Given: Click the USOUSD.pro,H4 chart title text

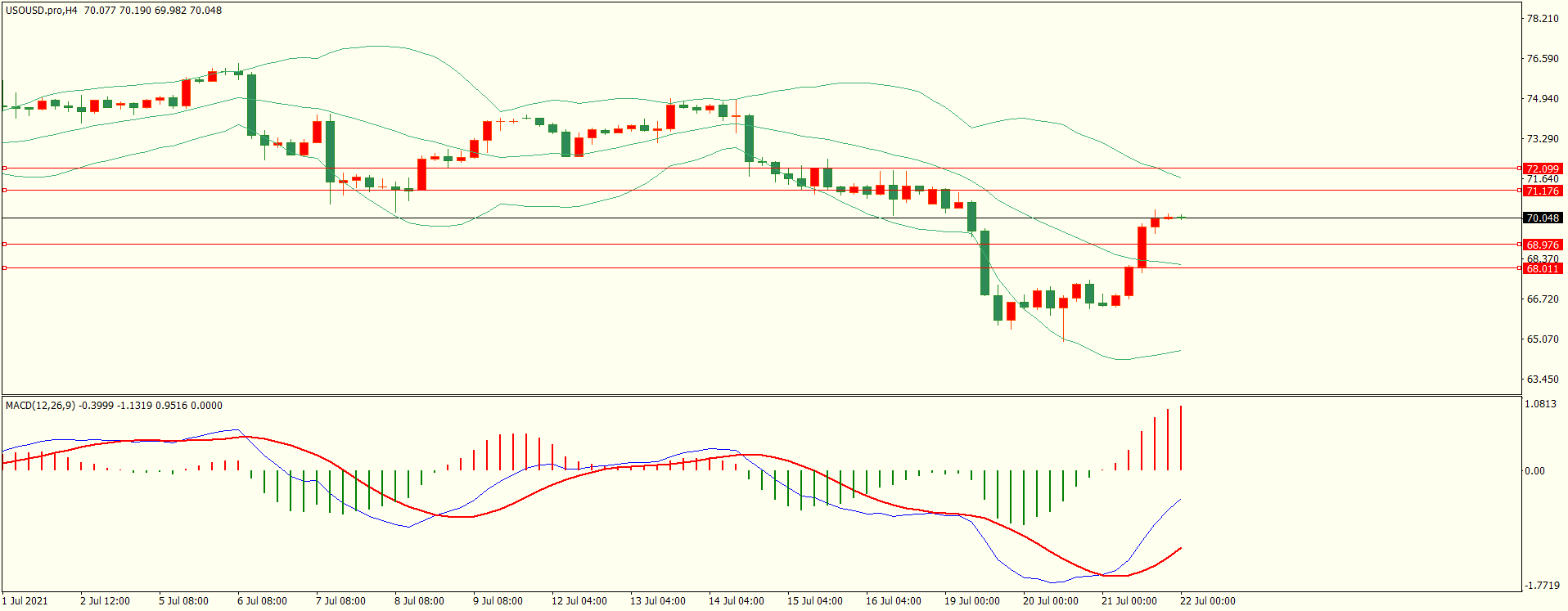Looking at the screenshot, I should pos(41,11).
